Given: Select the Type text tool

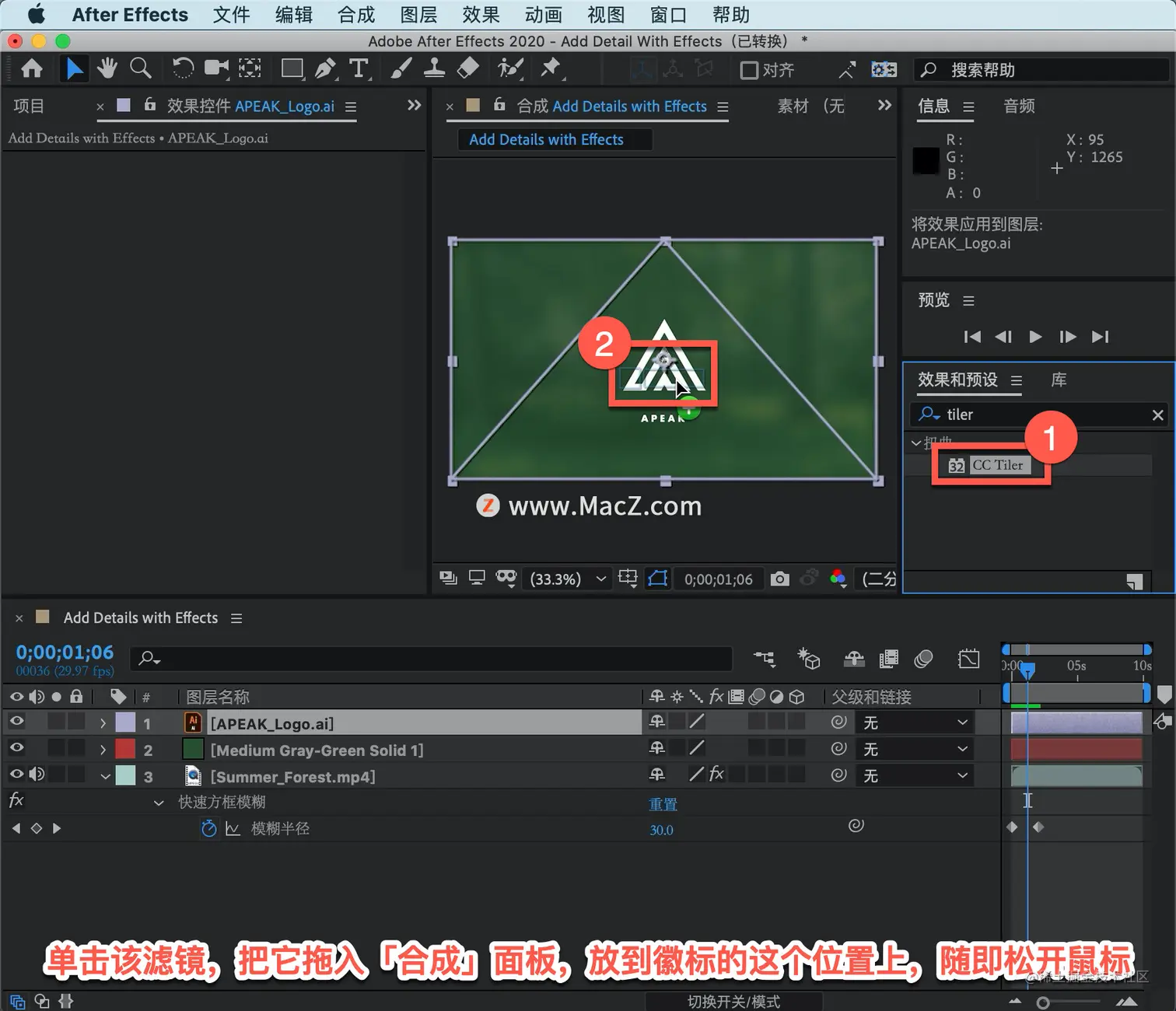Looking at the screenshot, I should point(359,69).
